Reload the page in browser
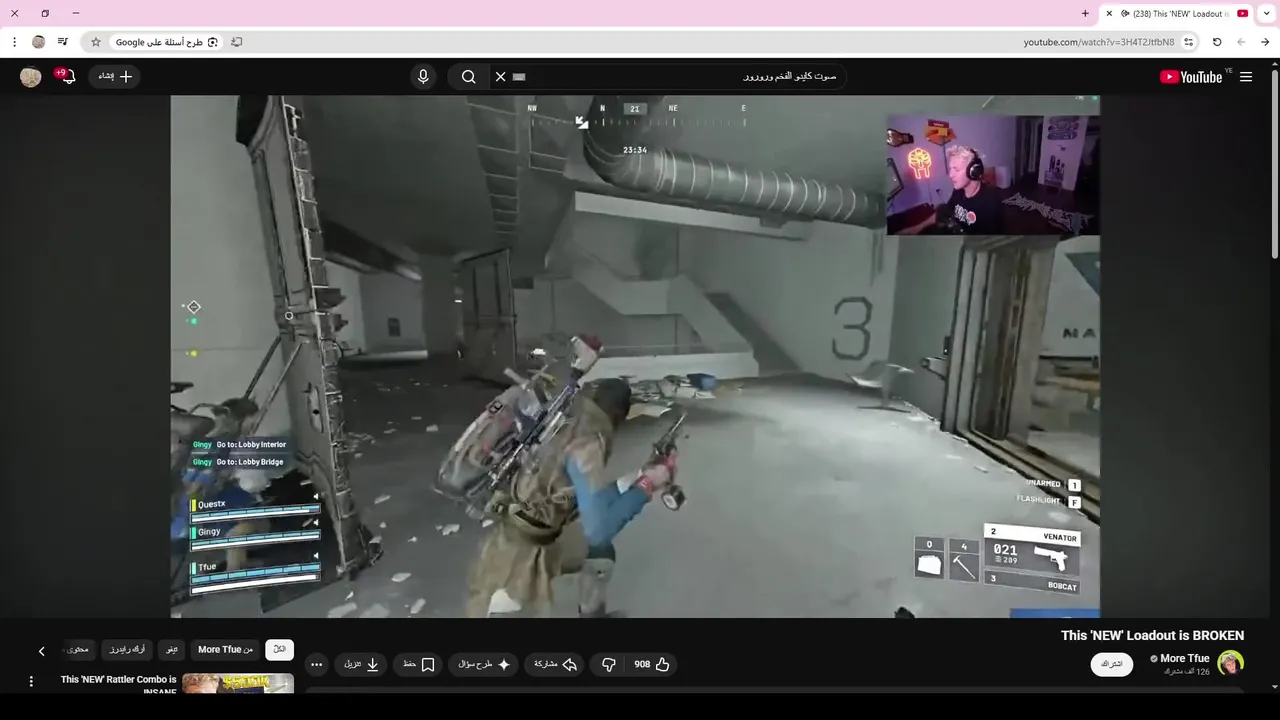This screenshot has height=720, width=1280. 1217,42
